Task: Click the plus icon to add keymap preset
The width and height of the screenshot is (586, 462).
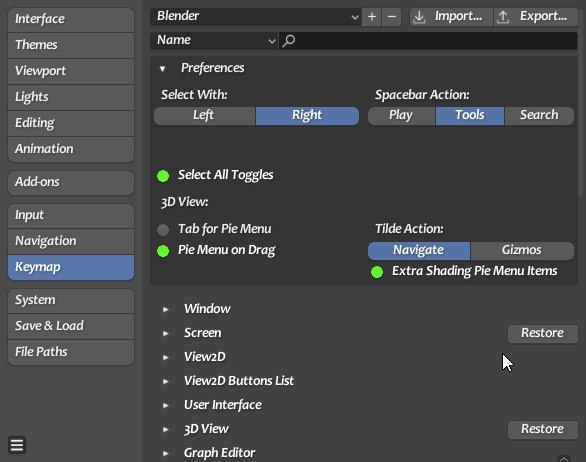Action: 371,17
